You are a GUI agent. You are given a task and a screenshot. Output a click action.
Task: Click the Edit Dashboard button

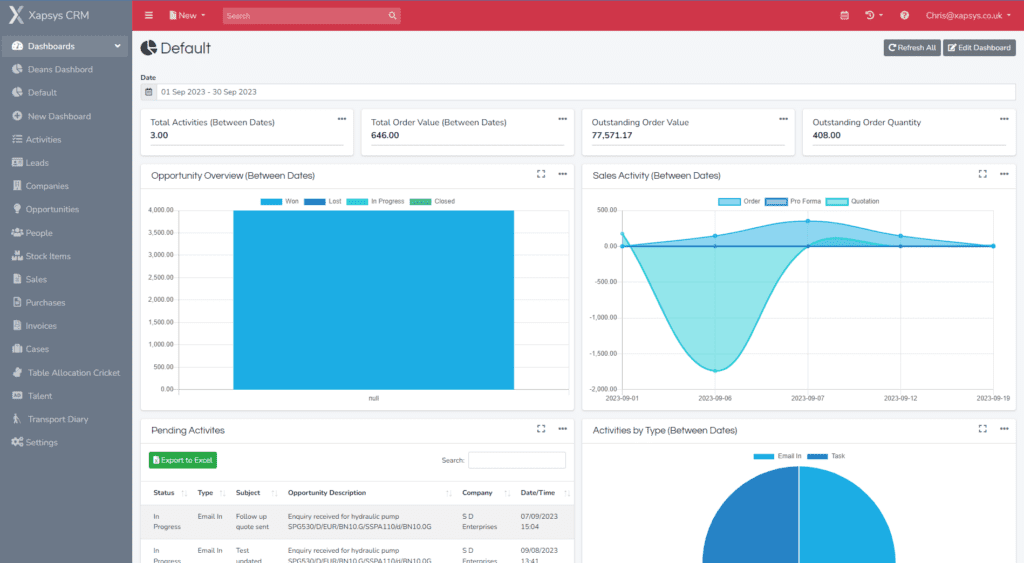979,48
